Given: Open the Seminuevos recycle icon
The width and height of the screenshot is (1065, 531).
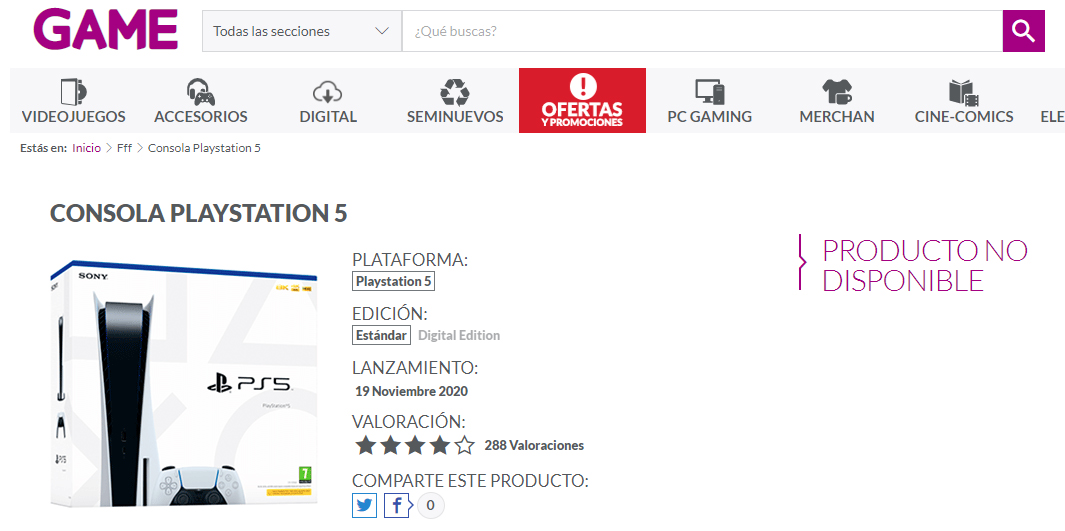Looking at the screenshot, I should 454,92.
